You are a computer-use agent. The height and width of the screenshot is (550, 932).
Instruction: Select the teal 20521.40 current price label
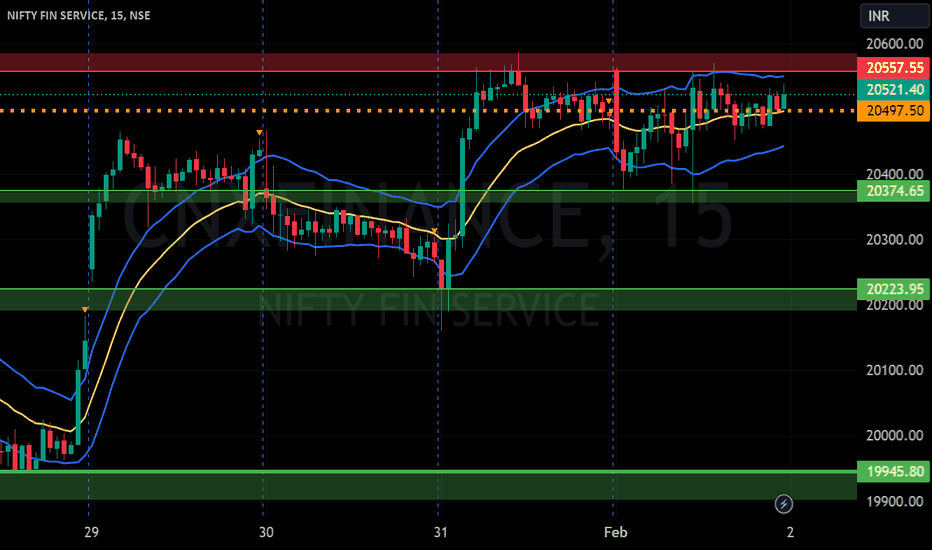(895, 90)
